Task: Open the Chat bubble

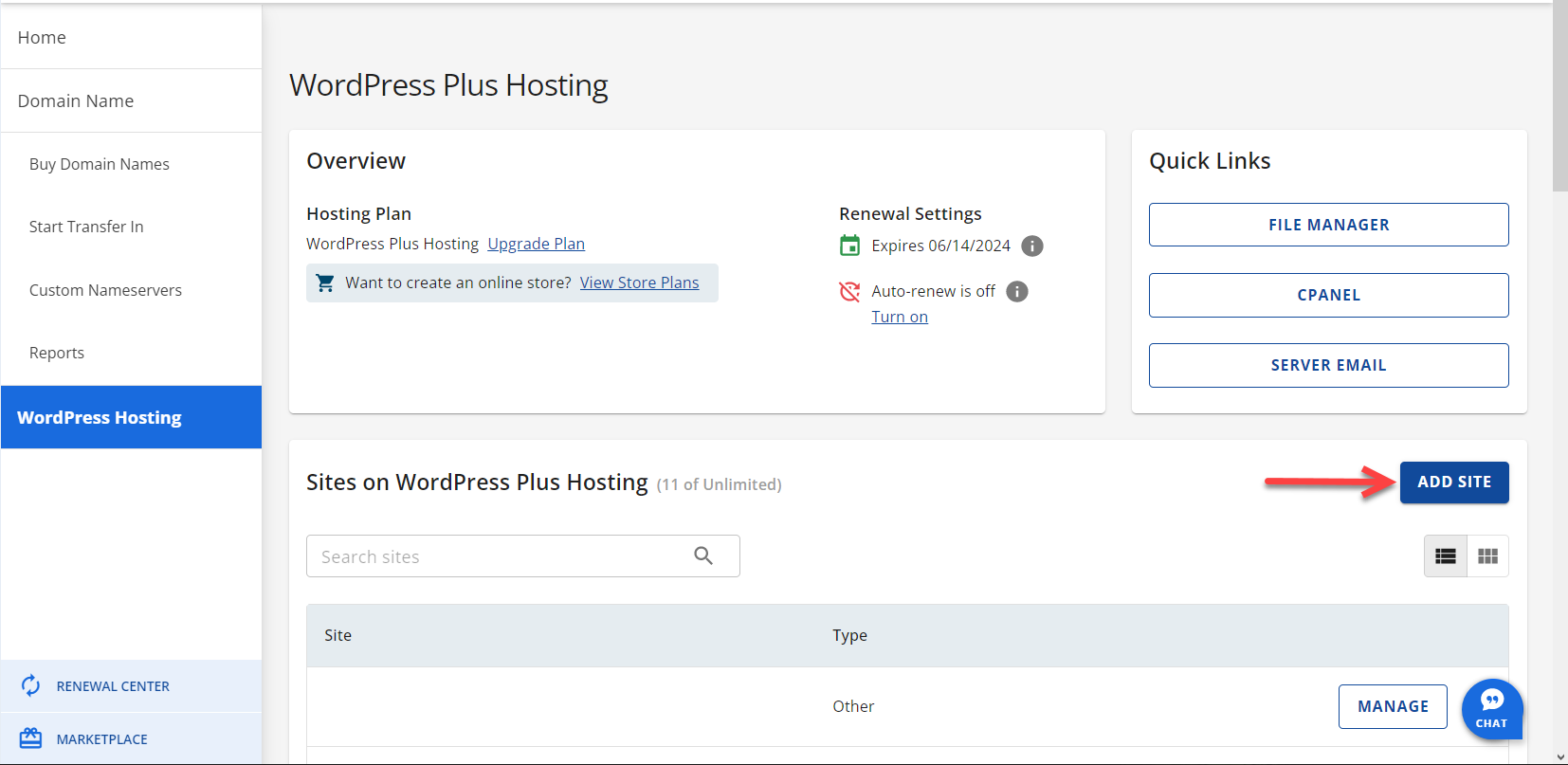Action: 1492,709
